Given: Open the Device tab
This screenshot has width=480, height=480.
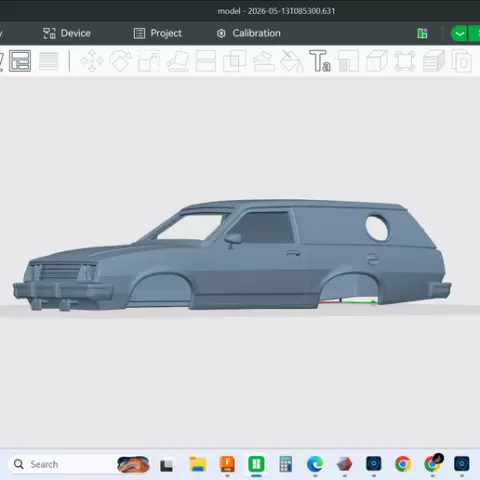Looking at the screenshot, I should (x=67, y=33).
